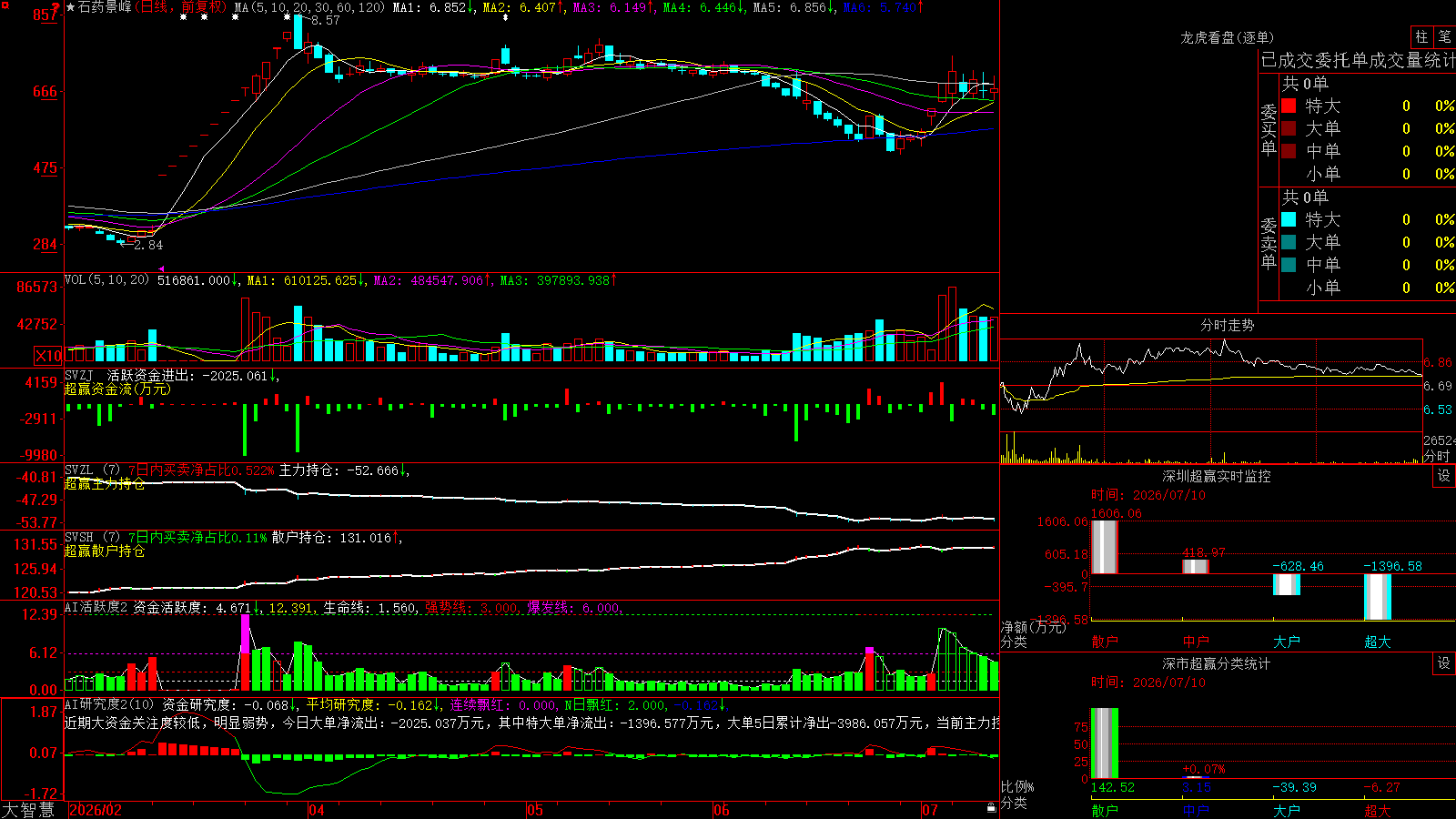Click the MA6: 5.740 value
Image resolution: width=1456 pixels, height=819 pixels.
[x=880, y=7]
